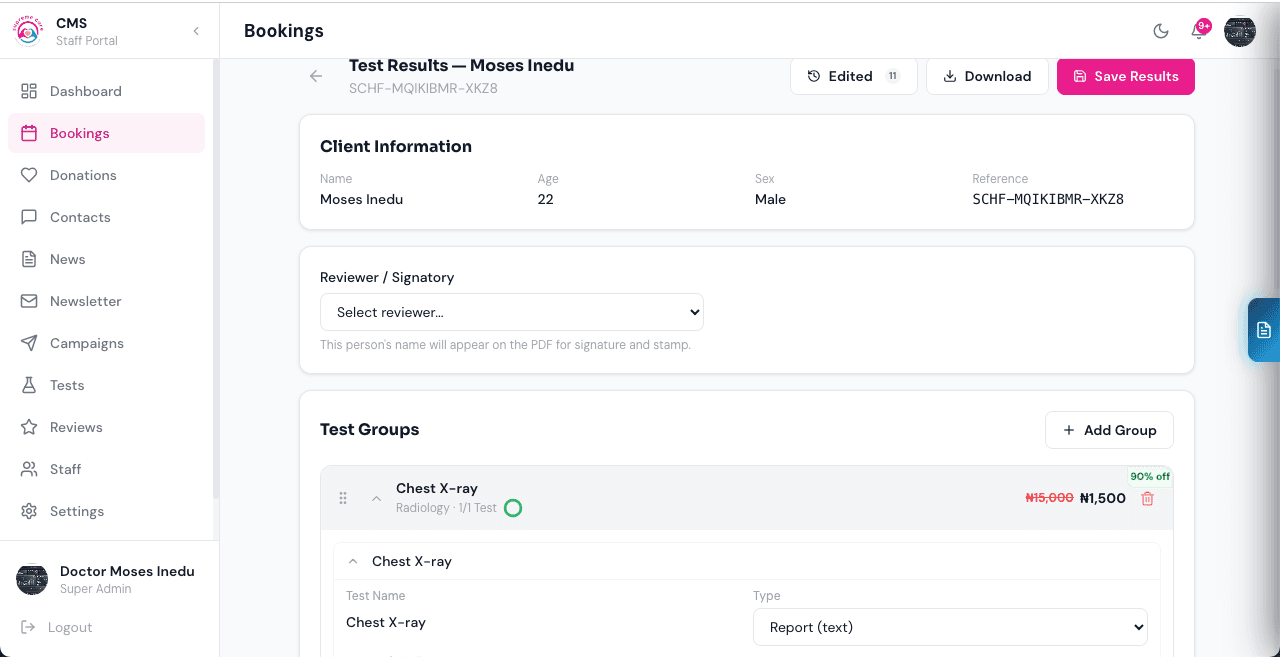Screen dimensions: 1280x657
Task: Open the Donations menu item
Action: (x=106, y=175)
